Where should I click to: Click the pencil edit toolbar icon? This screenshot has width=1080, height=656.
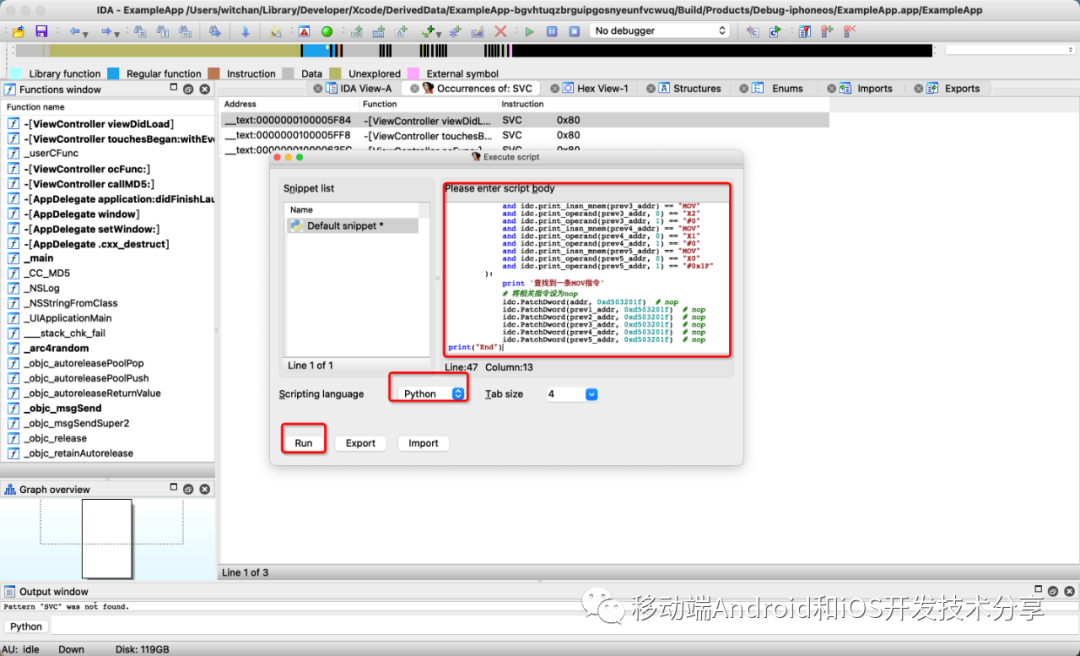click(x=477, y=32)
